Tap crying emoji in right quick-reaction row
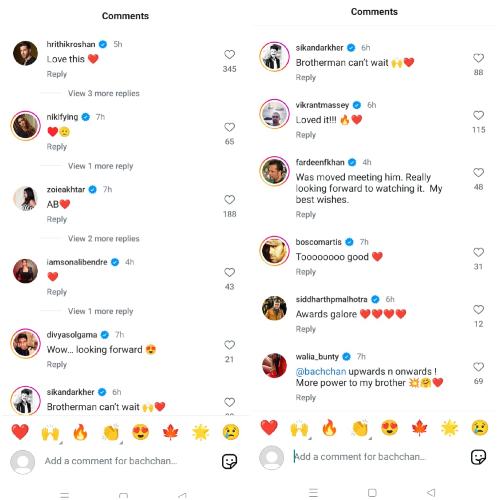Screen dimensions: 500x500 tap(480, 428)
